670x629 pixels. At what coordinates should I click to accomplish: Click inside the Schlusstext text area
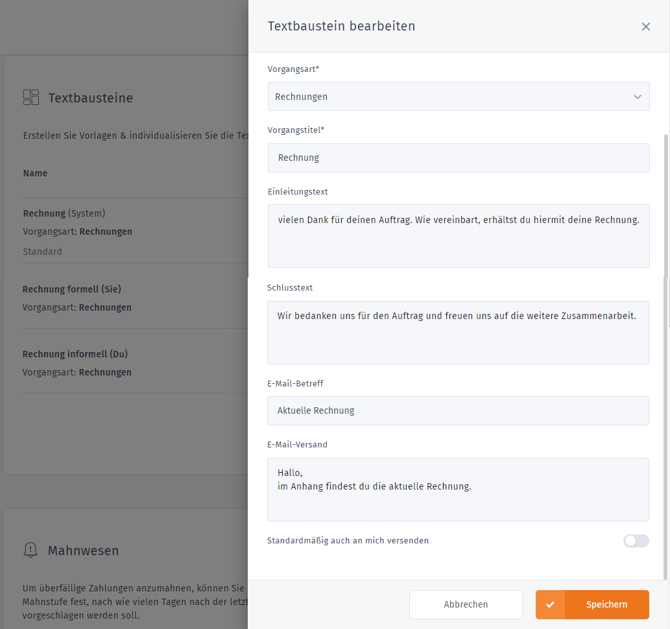point(458,333)
